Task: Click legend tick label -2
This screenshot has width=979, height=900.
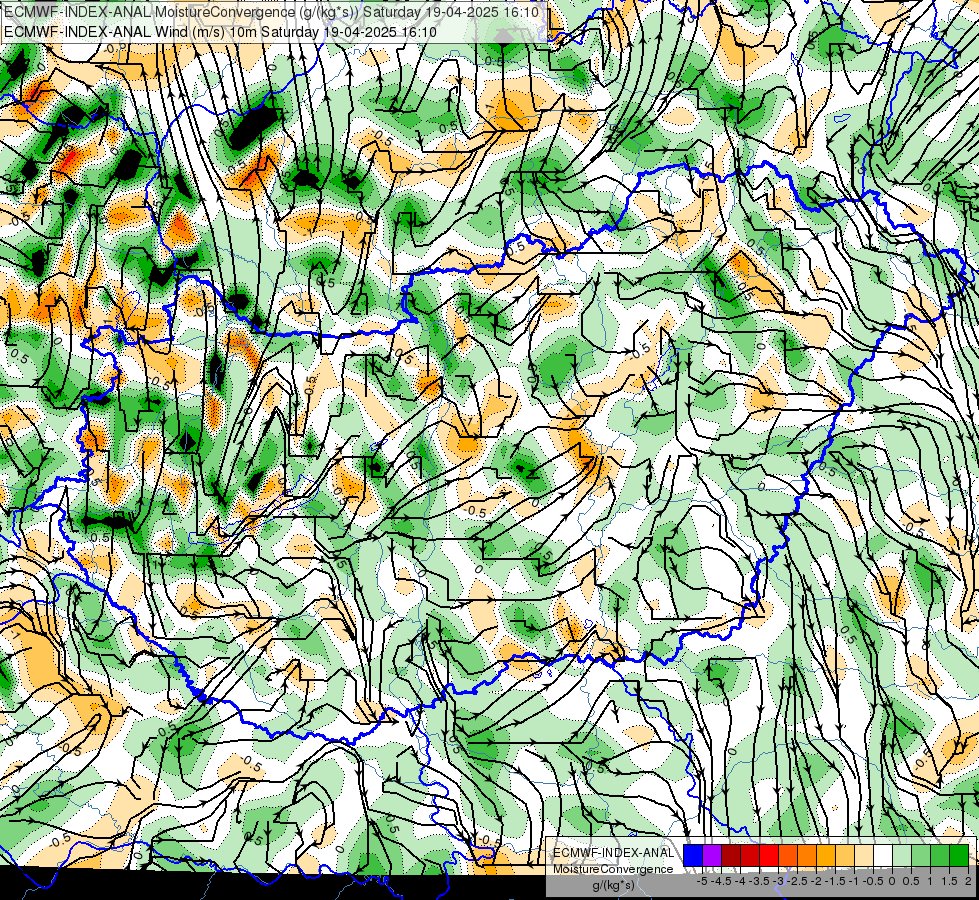Action: [x=816, y=881]
